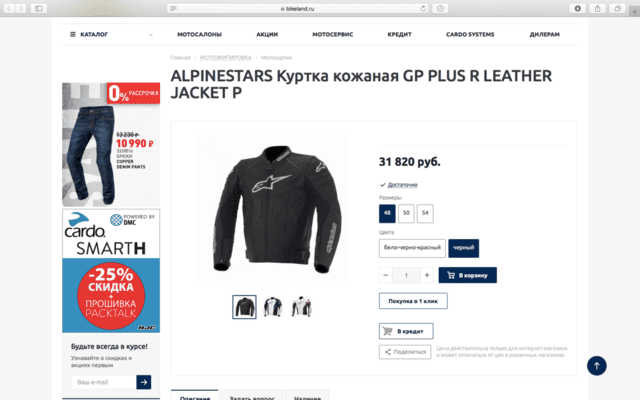The height and width of the screenshot is (400, 640).
Task: Click the Покупка в 1 клик button
Action: pyautogui.click(x=413, y=301)
